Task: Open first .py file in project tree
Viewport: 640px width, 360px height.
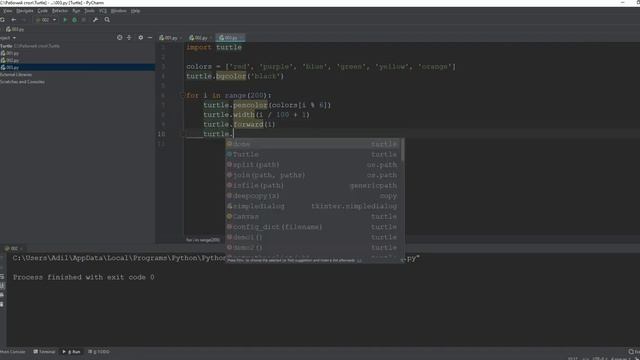Action: [10, 53]
